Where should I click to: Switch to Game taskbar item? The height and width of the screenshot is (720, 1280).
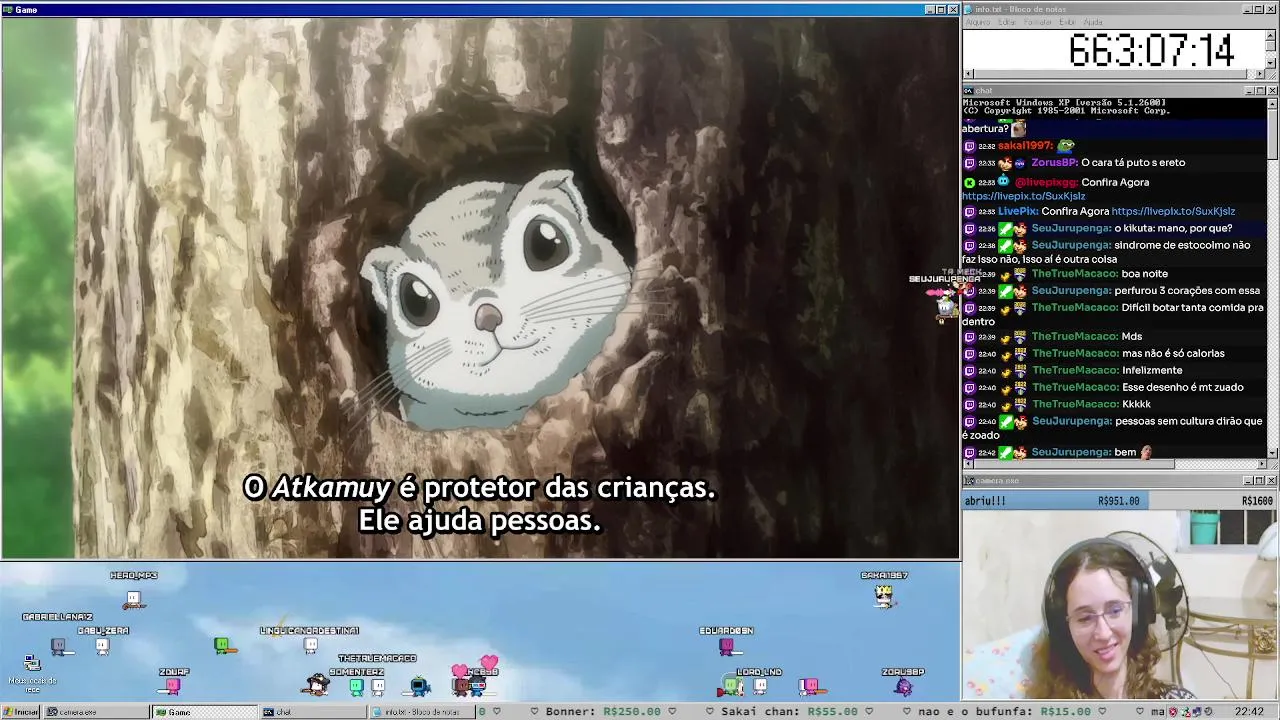click(205, 712)
